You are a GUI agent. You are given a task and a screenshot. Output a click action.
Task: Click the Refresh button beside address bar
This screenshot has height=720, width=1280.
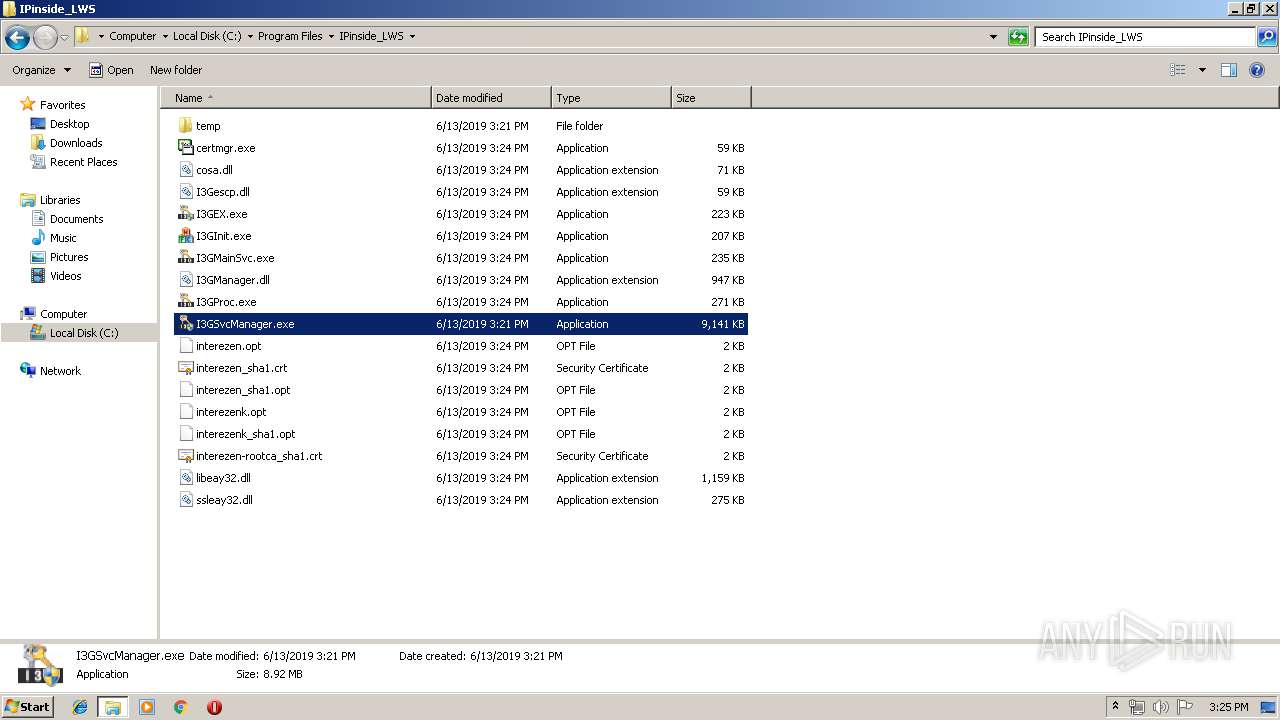(x=1018, y=37)
